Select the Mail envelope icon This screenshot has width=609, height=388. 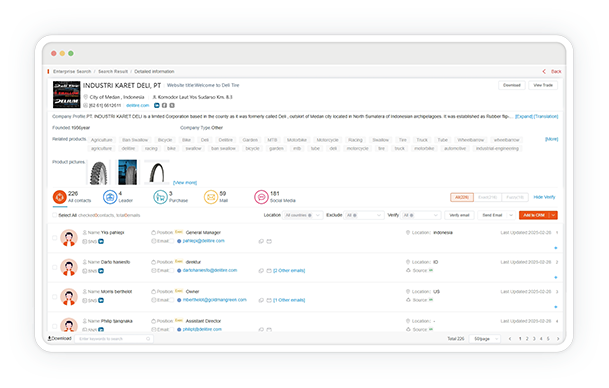(x=211, y=197)
